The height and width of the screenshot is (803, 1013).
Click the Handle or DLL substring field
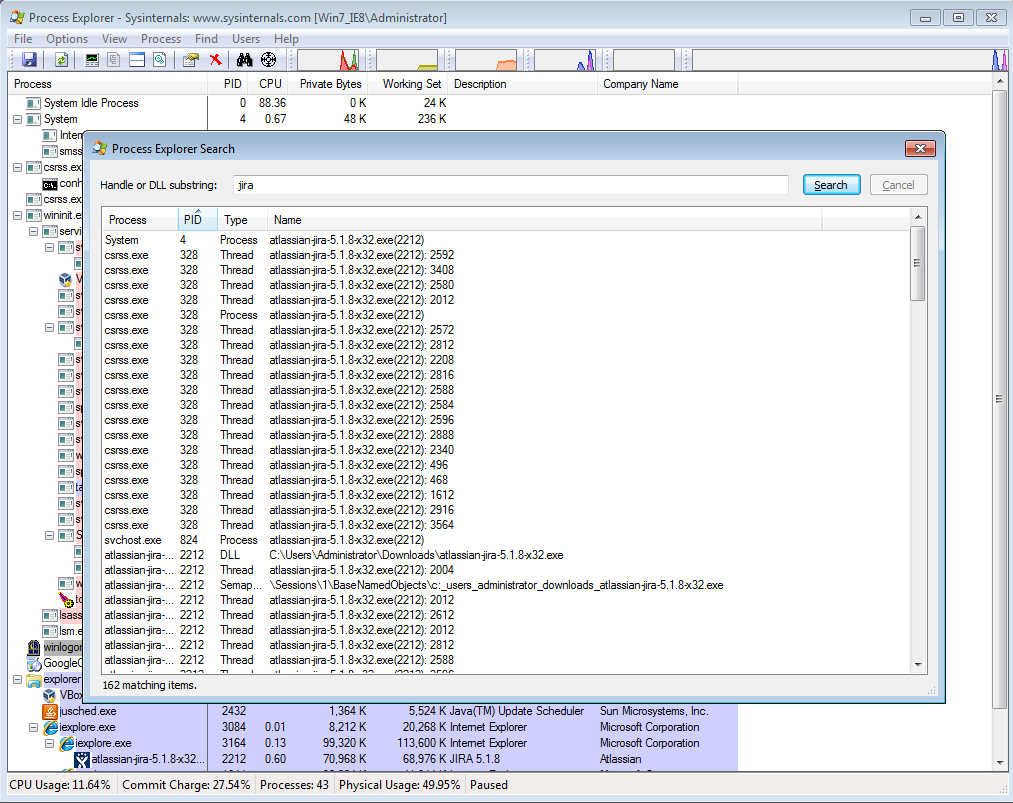(x=510, y=185)
